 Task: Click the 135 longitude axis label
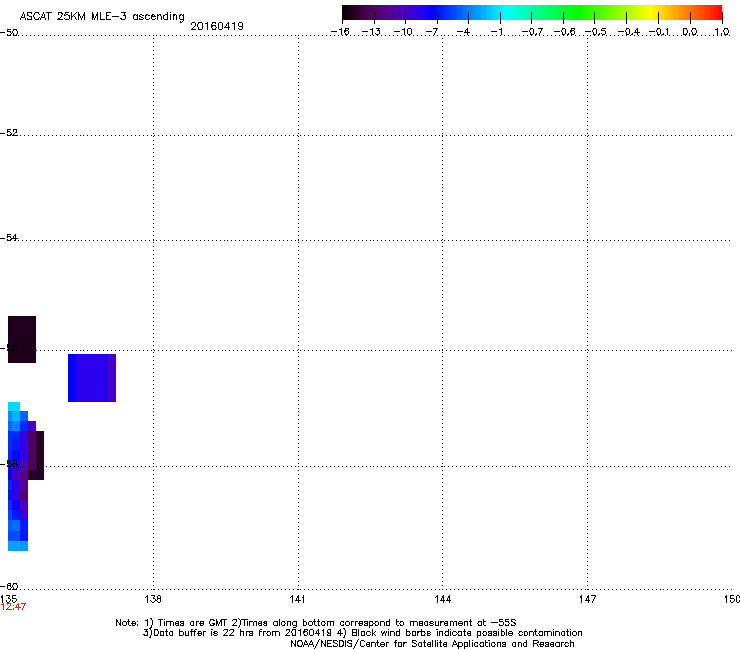[x=8, y=599]
